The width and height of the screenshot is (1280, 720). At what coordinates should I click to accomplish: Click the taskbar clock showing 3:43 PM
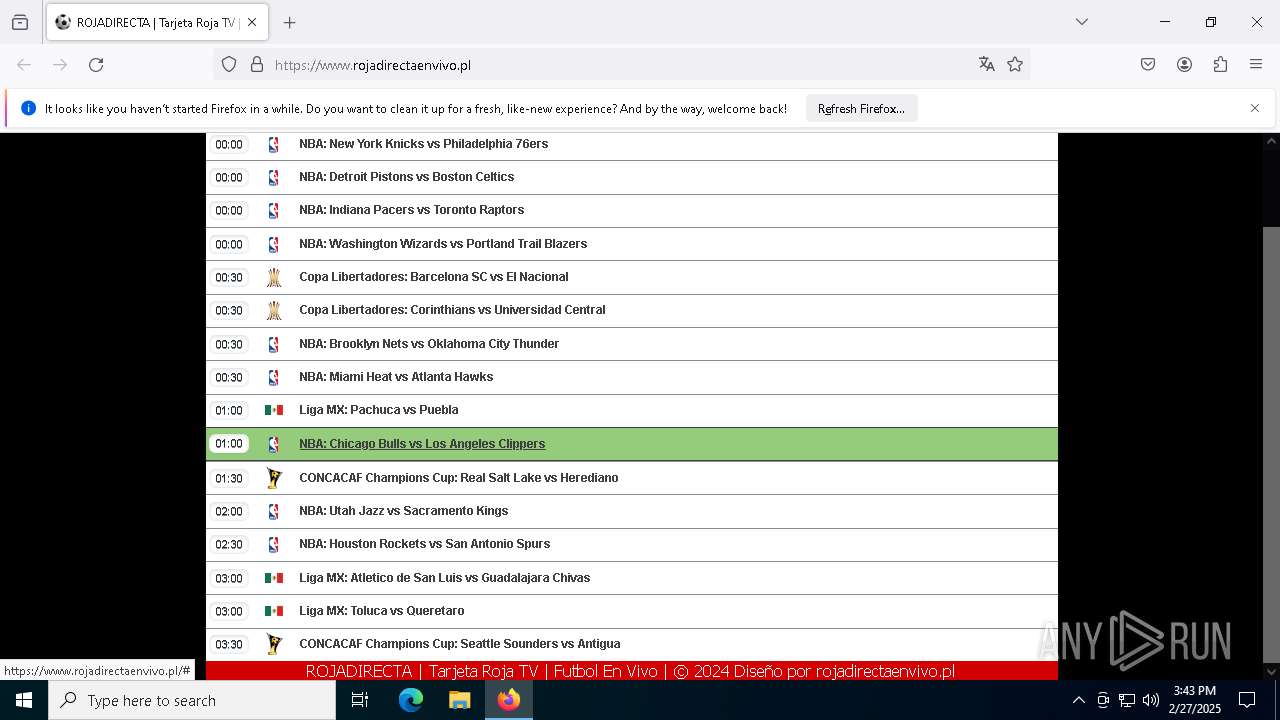[1194, 700]
